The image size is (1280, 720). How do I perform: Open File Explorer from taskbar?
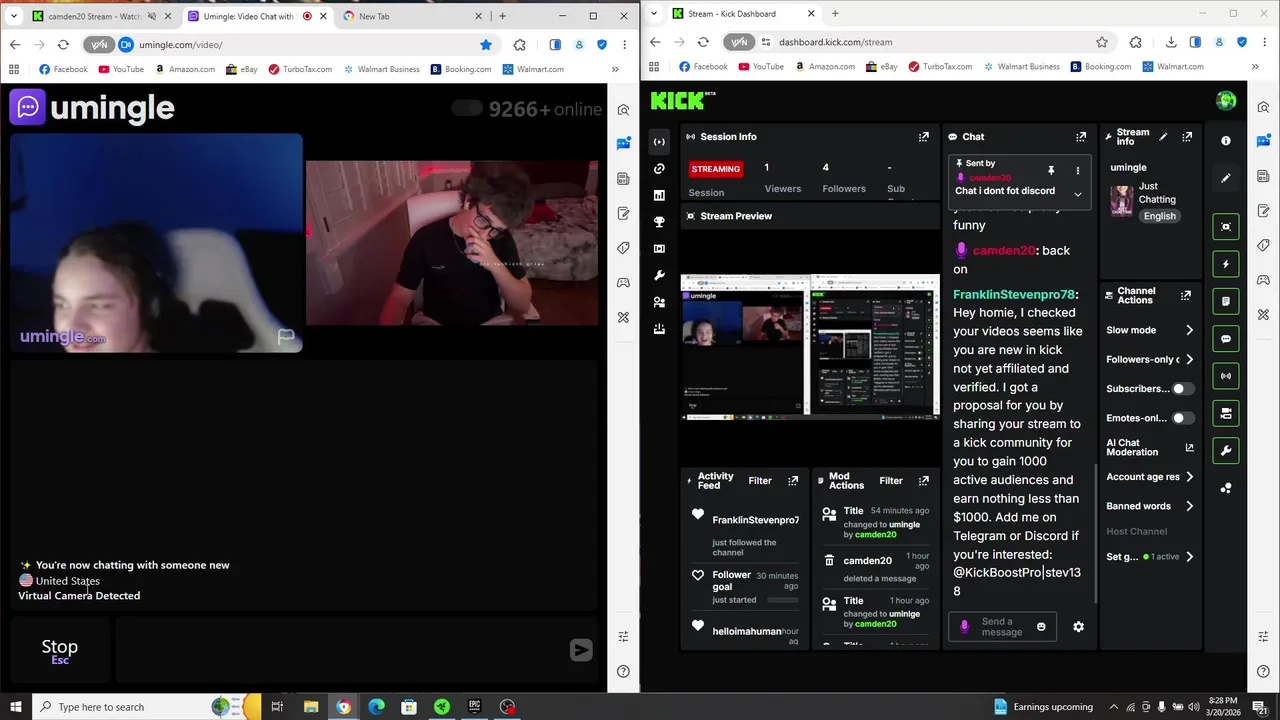[311, 707]
